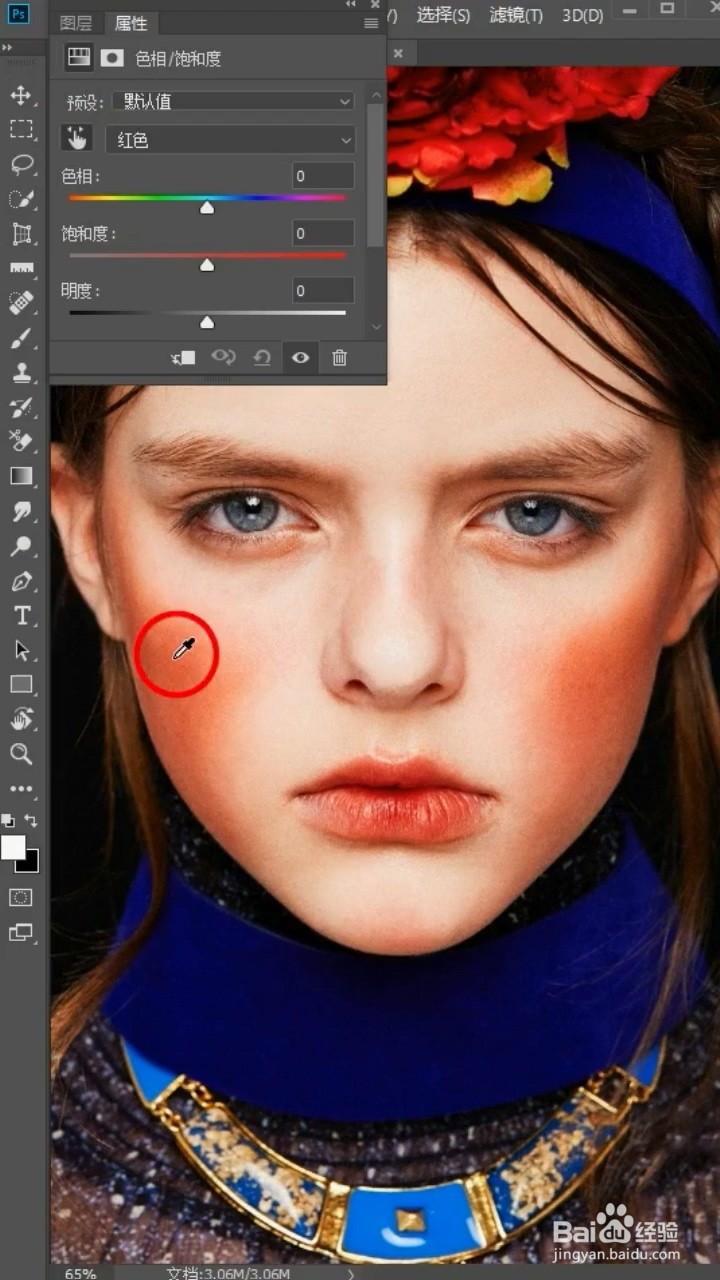Viewport: 720px width, 1280px height.
Task: Adjust the 饱和度 saturation slider handle
Action: point(207,265)
